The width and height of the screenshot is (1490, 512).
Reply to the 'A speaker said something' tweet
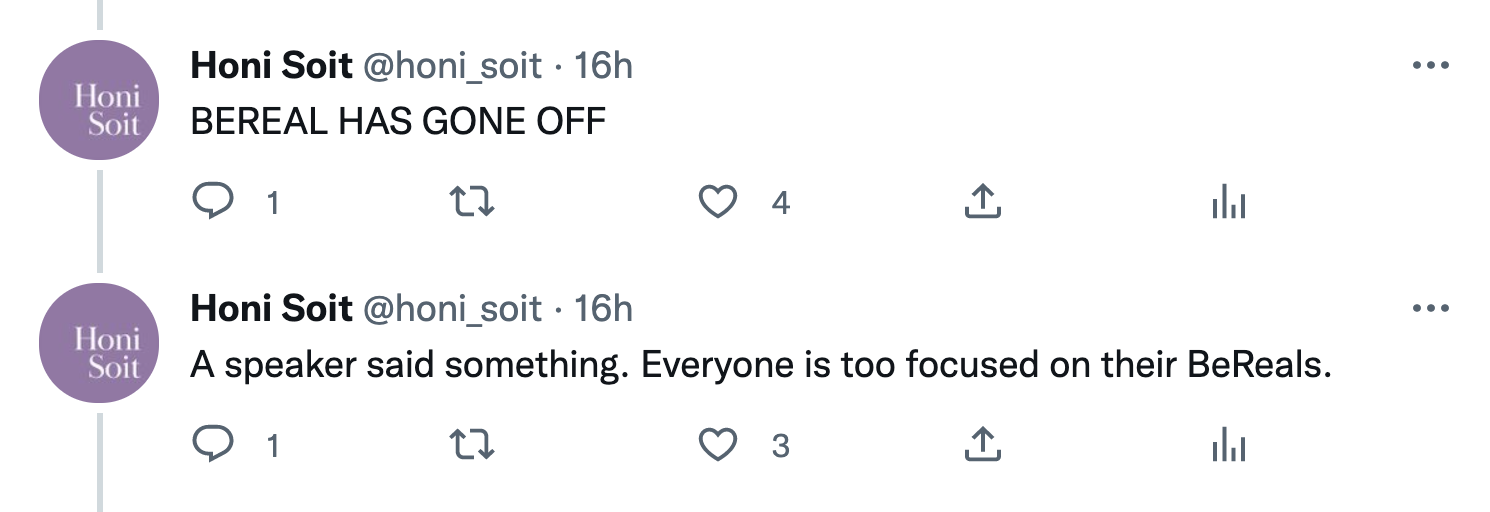(x=212, y=445)
